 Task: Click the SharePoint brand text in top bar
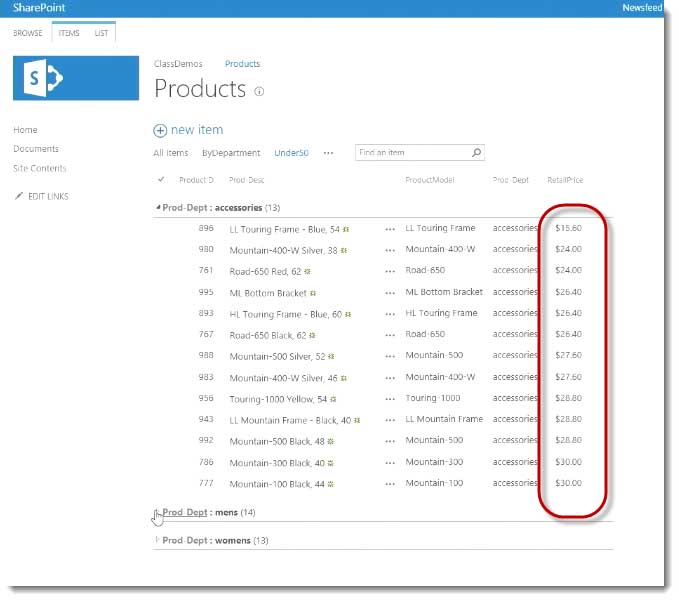coord(39,7)
